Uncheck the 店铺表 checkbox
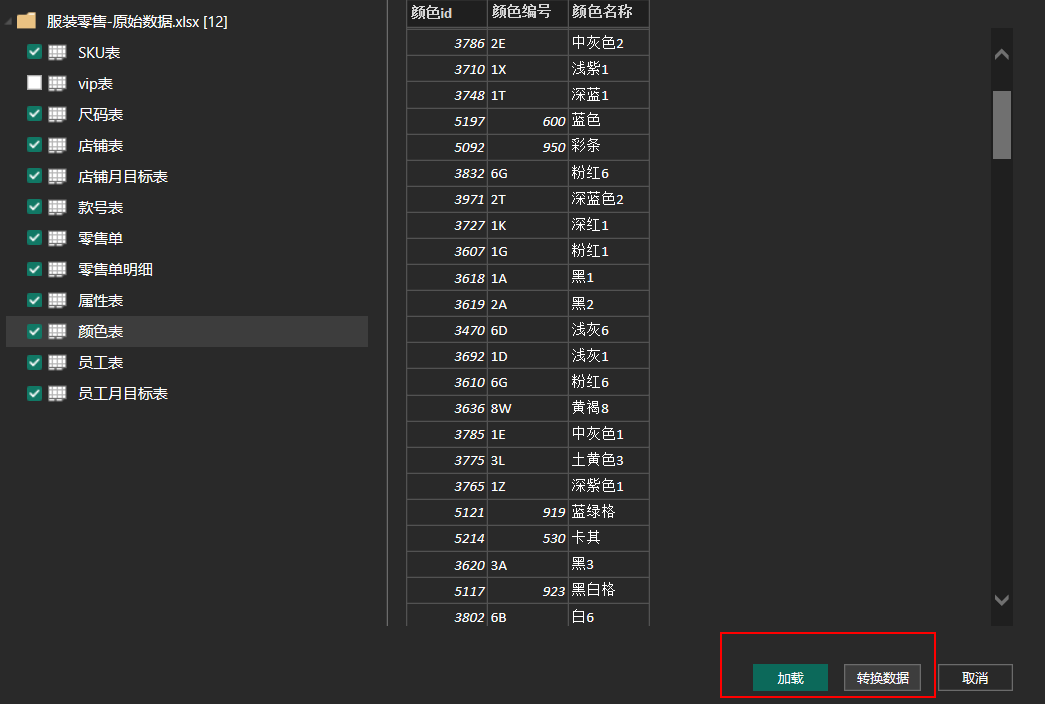Viewport: 1045px width, 704px height. pos(35,145)
